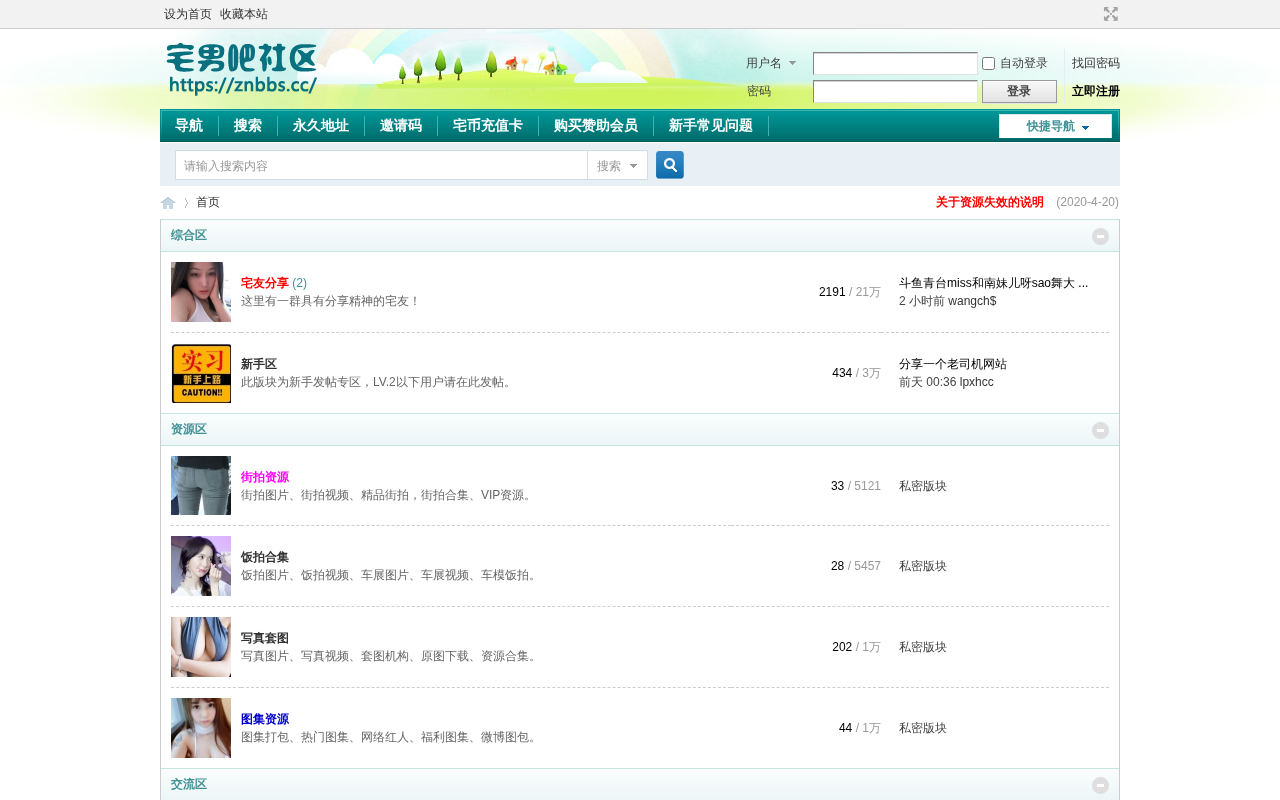Click the 立即注册 link
This screenshot has width=1280, height=800.
click(x=1096, y=91)
